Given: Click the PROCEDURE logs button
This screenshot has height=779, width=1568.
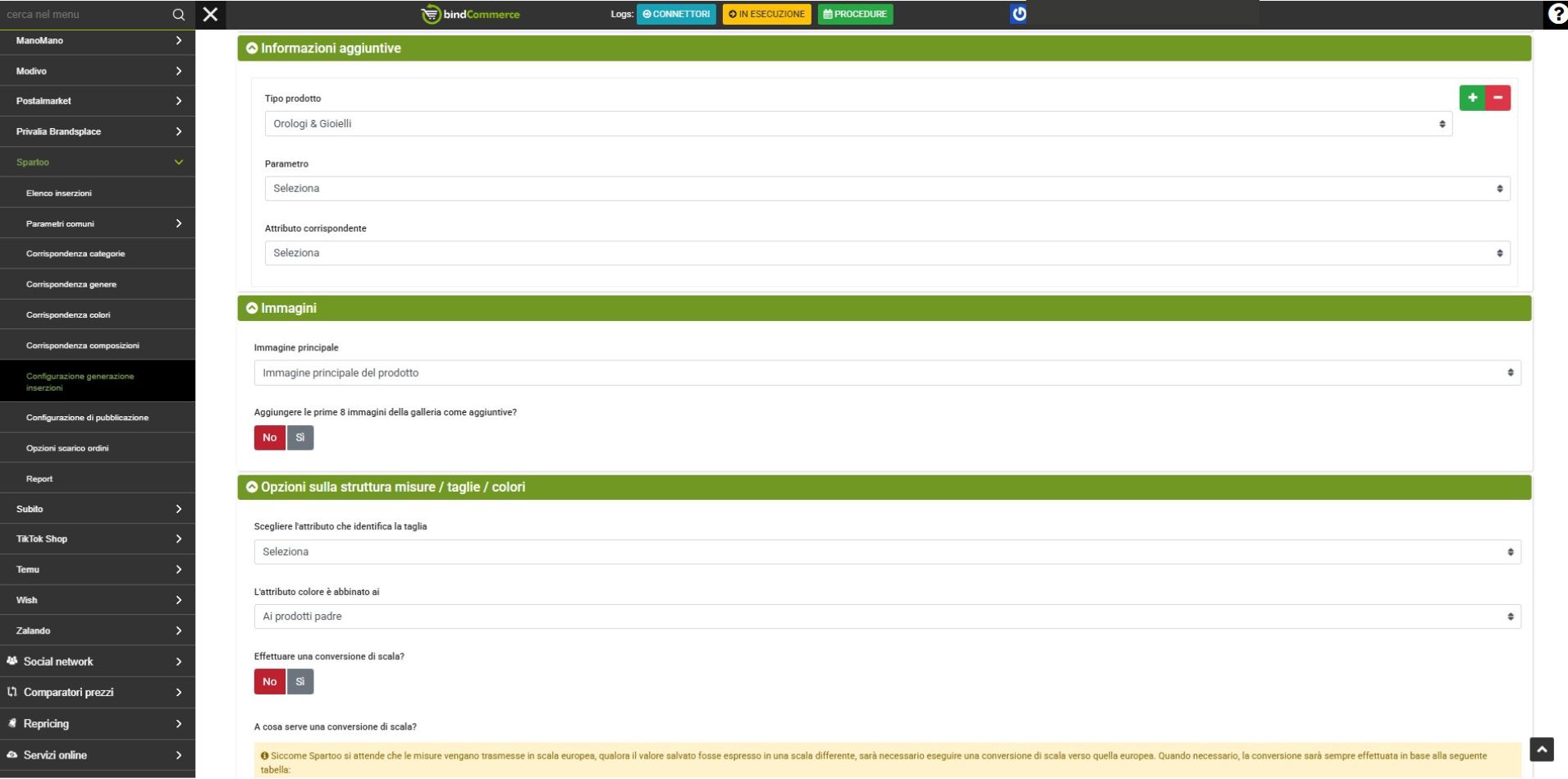Looking at the screenshot, I should pyautogui.click(x=855, y=14).
